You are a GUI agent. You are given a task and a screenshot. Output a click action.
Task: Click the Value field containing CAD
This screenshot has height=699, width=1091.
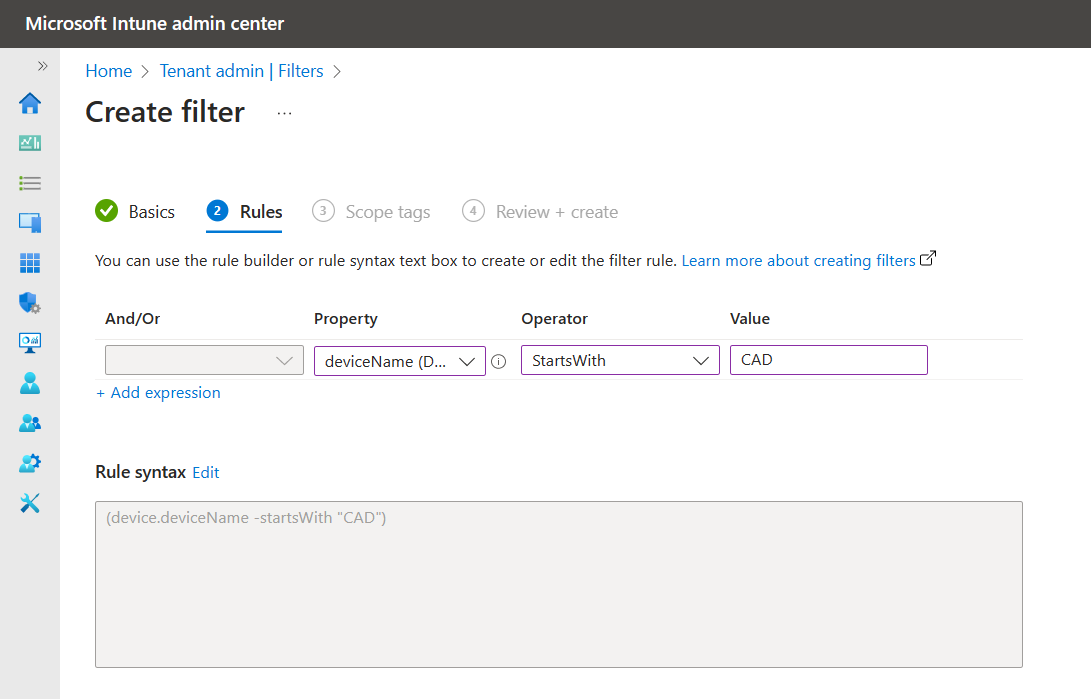tap(828, 360)
